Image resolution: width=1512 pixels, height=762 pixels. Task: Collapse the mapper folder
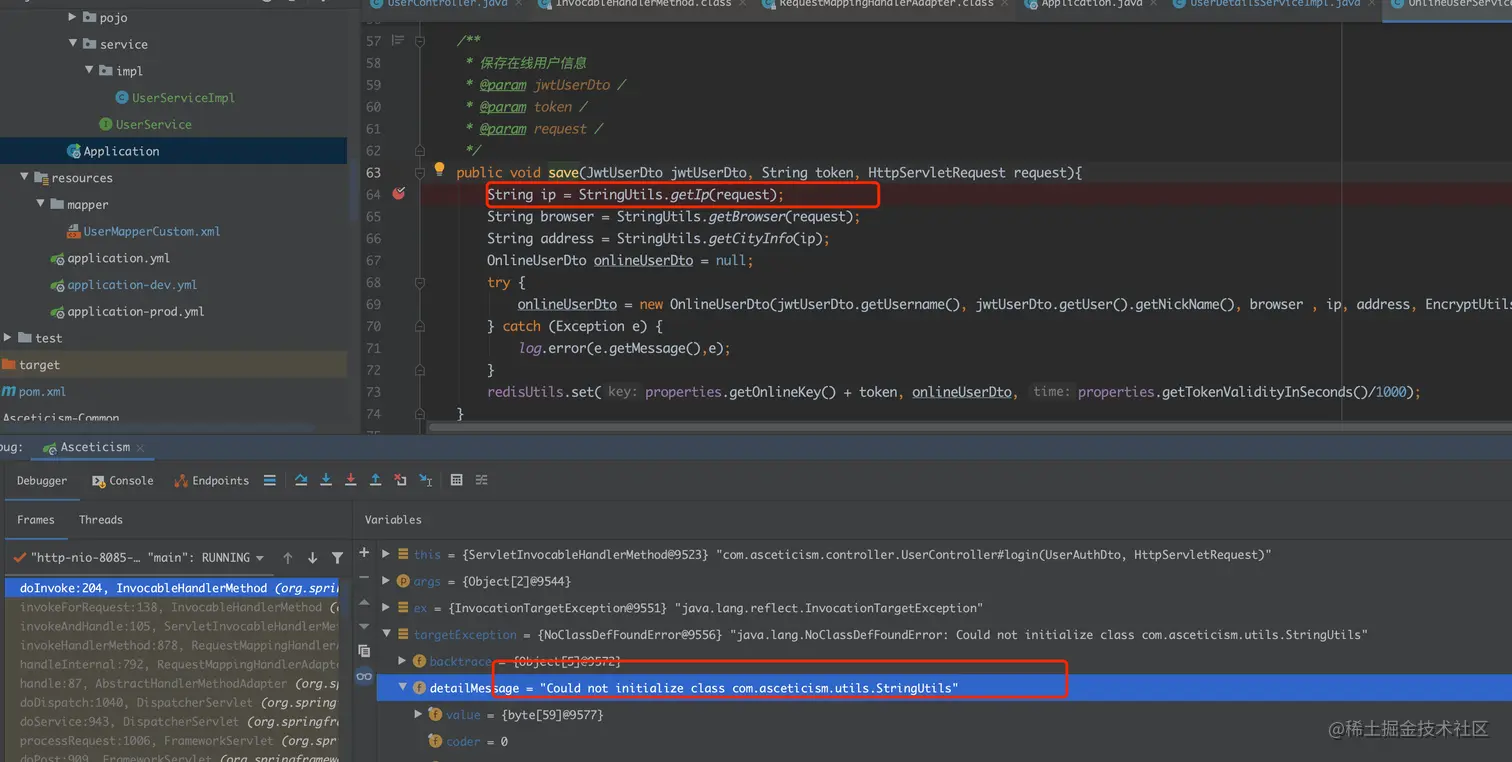(x=41, y=204)
